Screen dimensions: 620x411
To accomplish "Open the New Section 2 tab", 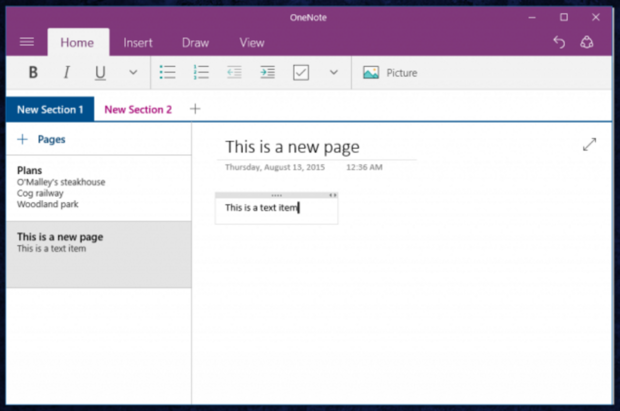I will 138,109.
